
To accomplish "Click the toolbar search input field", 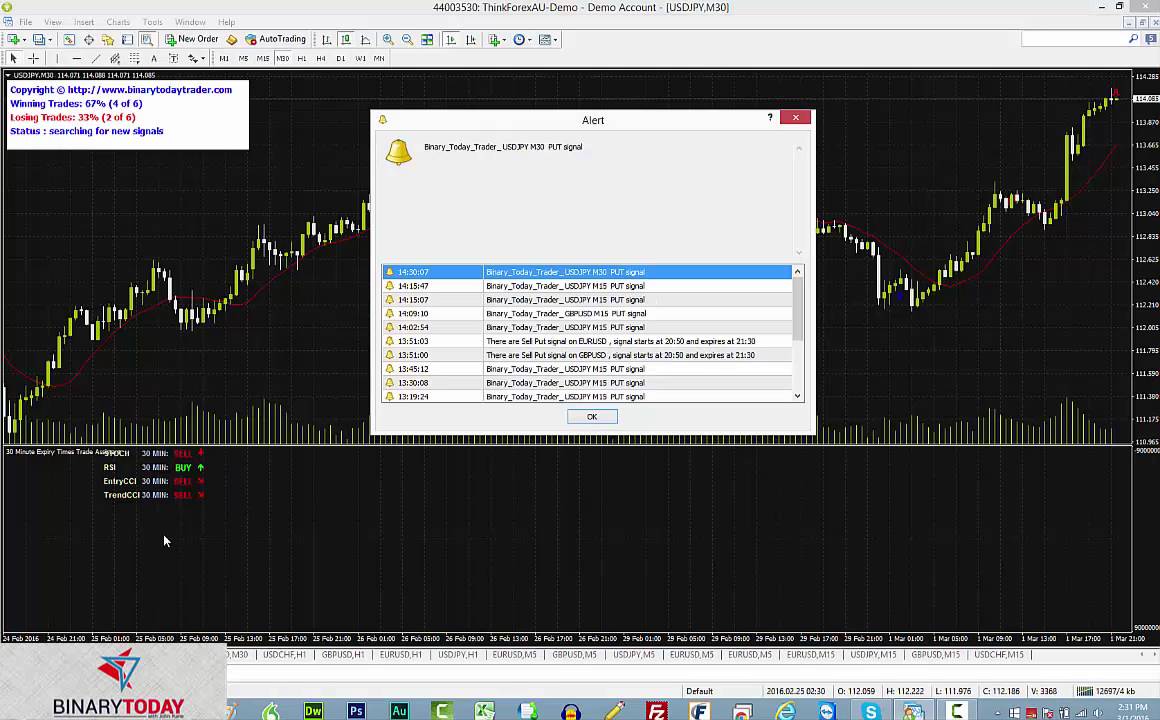I will pyautogui.click(x=1073, y=38).
